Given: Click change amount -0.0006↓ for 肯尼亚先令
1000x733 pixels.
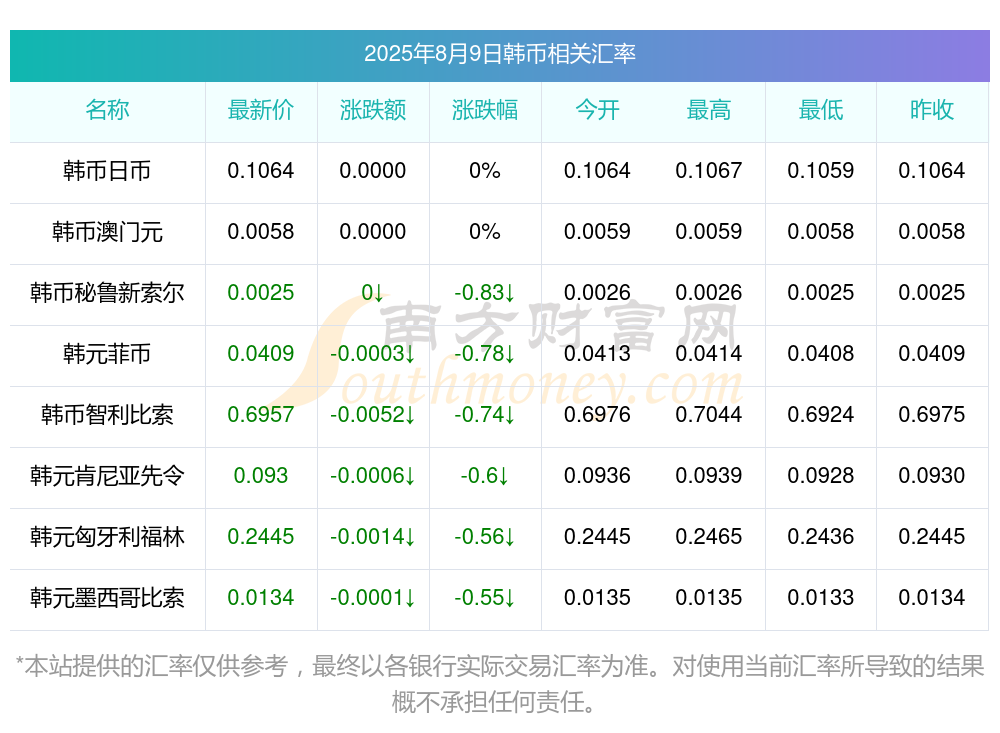Looking at the screenshot, I should point(373,476).
